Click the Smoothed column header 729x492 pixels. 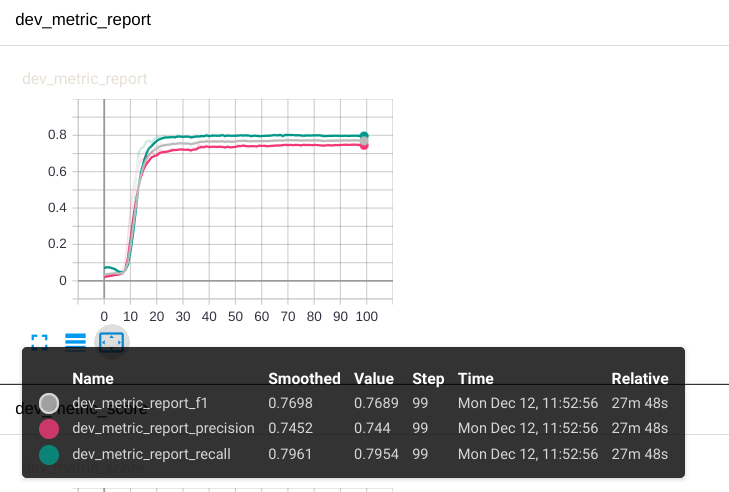click(x=304, y=379)
